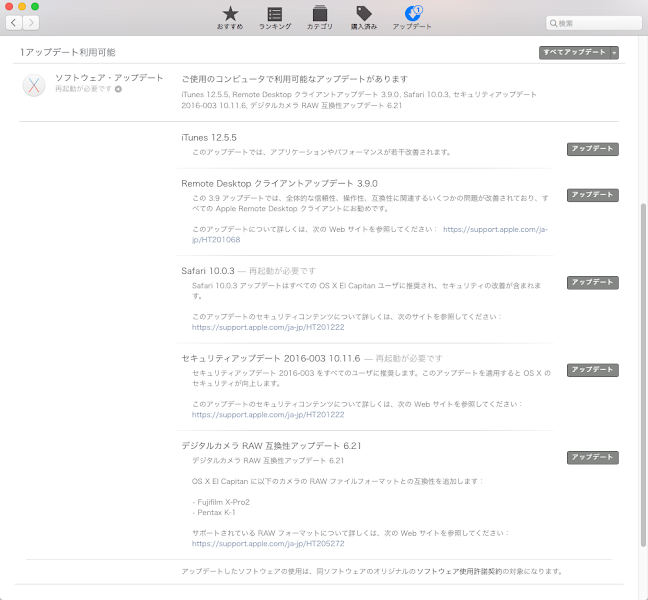Open the dropdown arrow beside すべてアップデート

click(615, 52)
